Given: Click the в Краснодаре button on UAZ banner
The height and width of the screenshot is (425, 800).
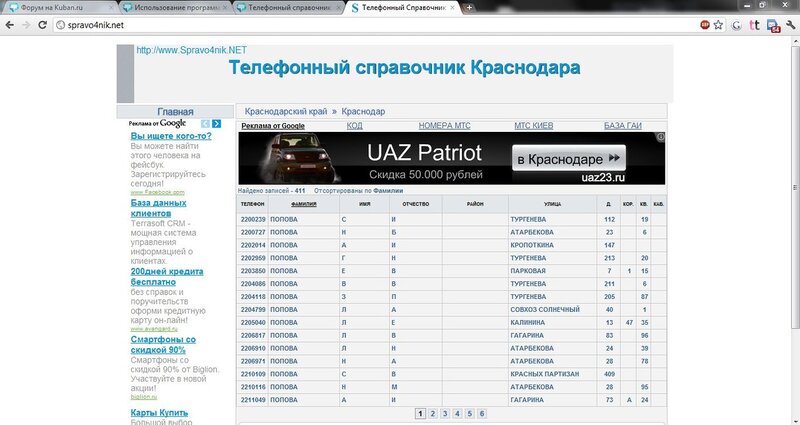Looking at the screenshot, I should [x=570, y=159].
